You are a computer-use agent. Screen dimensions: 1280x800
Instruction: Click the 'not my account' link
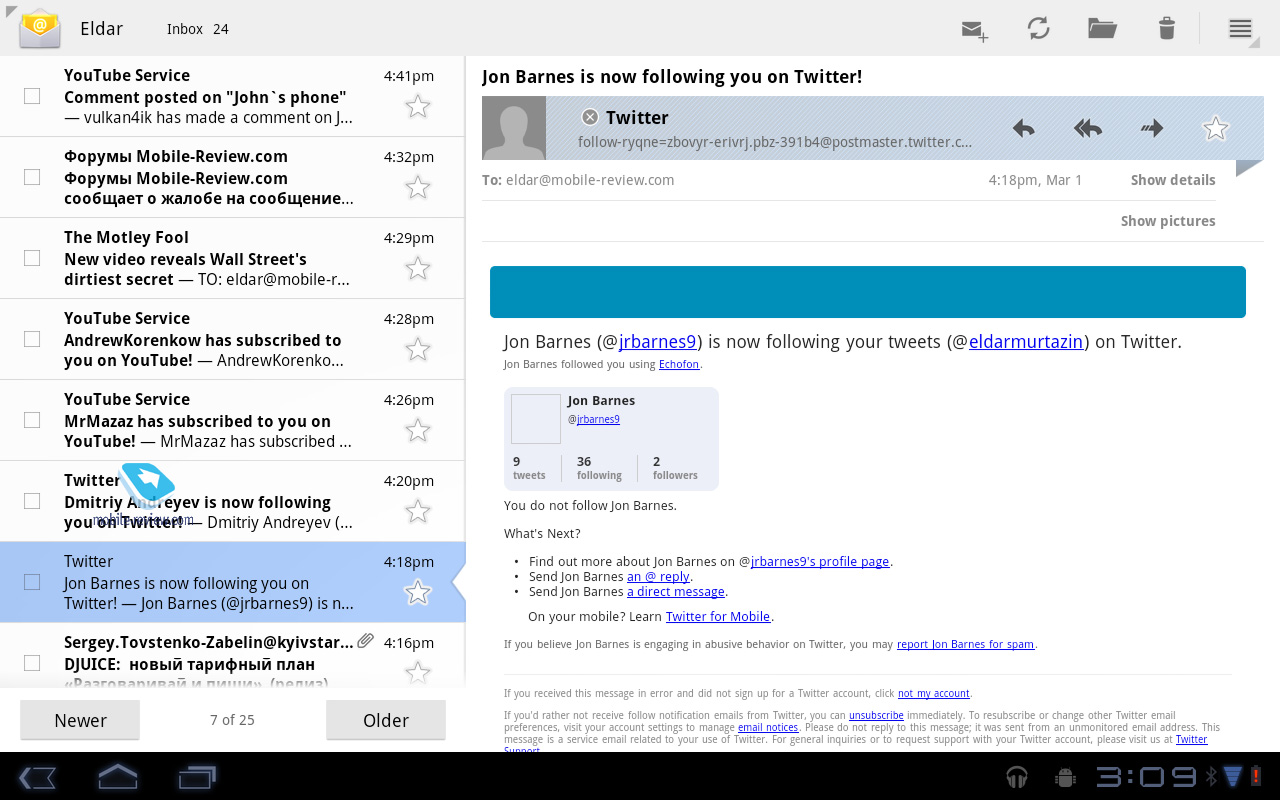coord(934,694)
